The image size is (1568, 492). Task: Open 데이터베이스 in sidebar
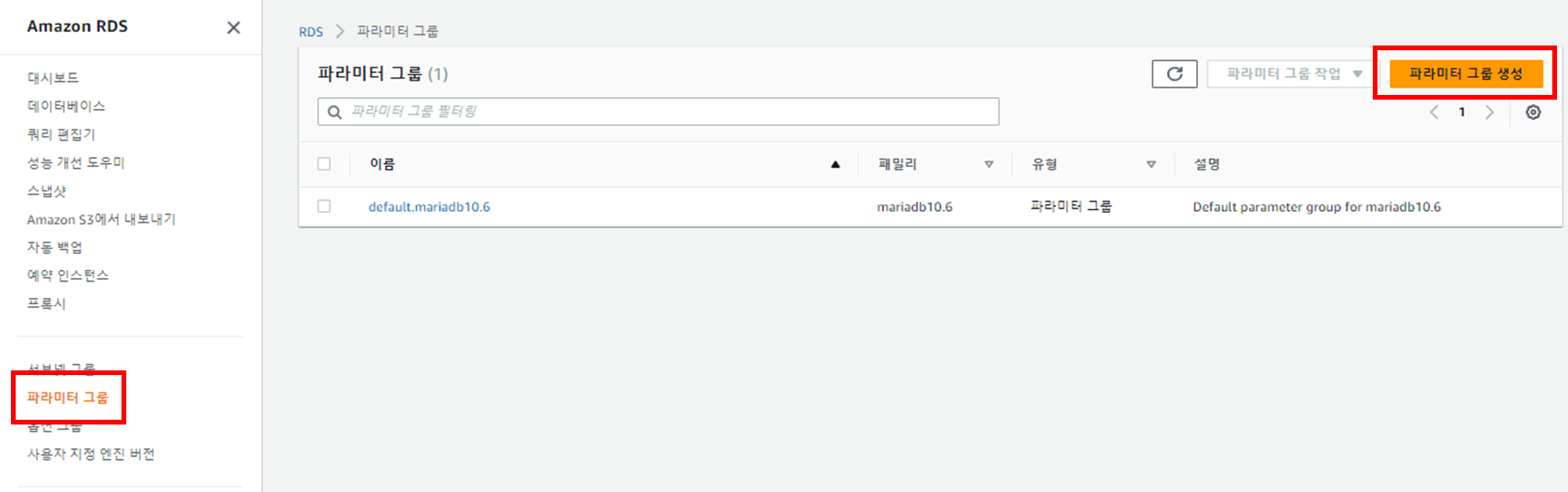pyautogui.click(x=67, y=106)
